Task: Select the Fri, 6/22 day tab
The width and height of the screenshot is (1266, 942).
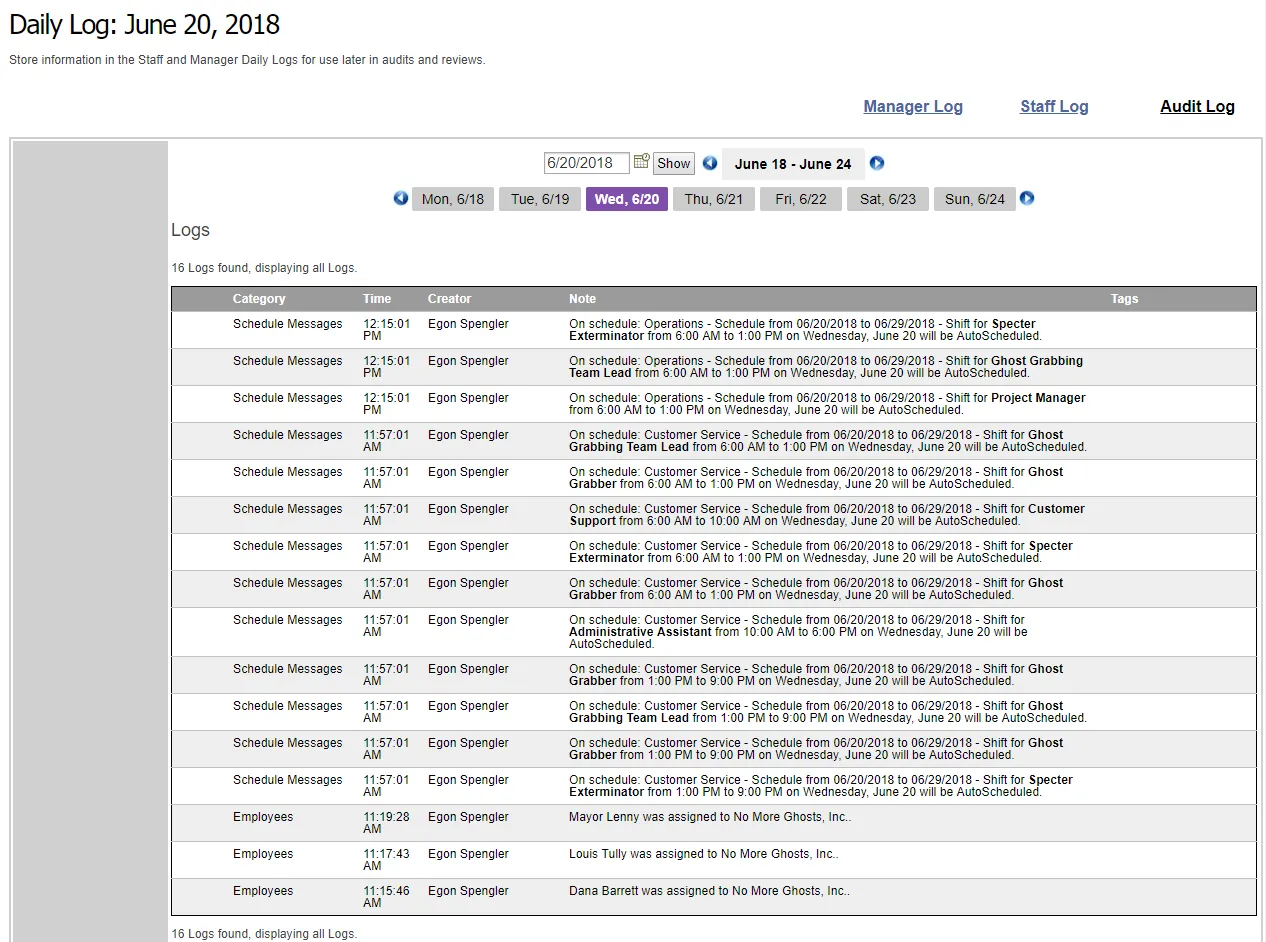Action: [x=801, y=199]
